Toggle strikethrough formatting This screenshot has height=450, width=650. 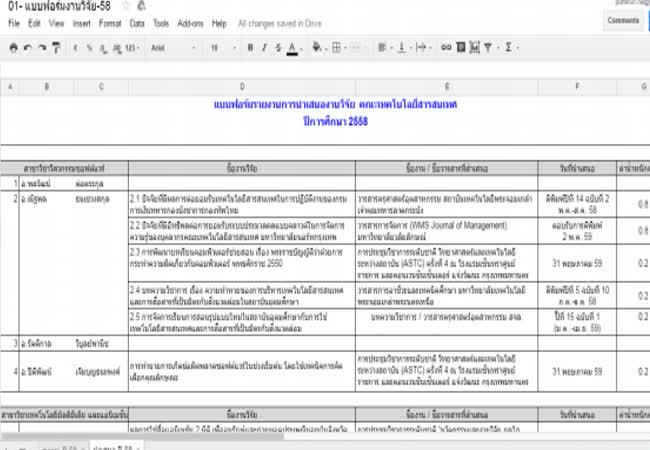pos(278,48)
